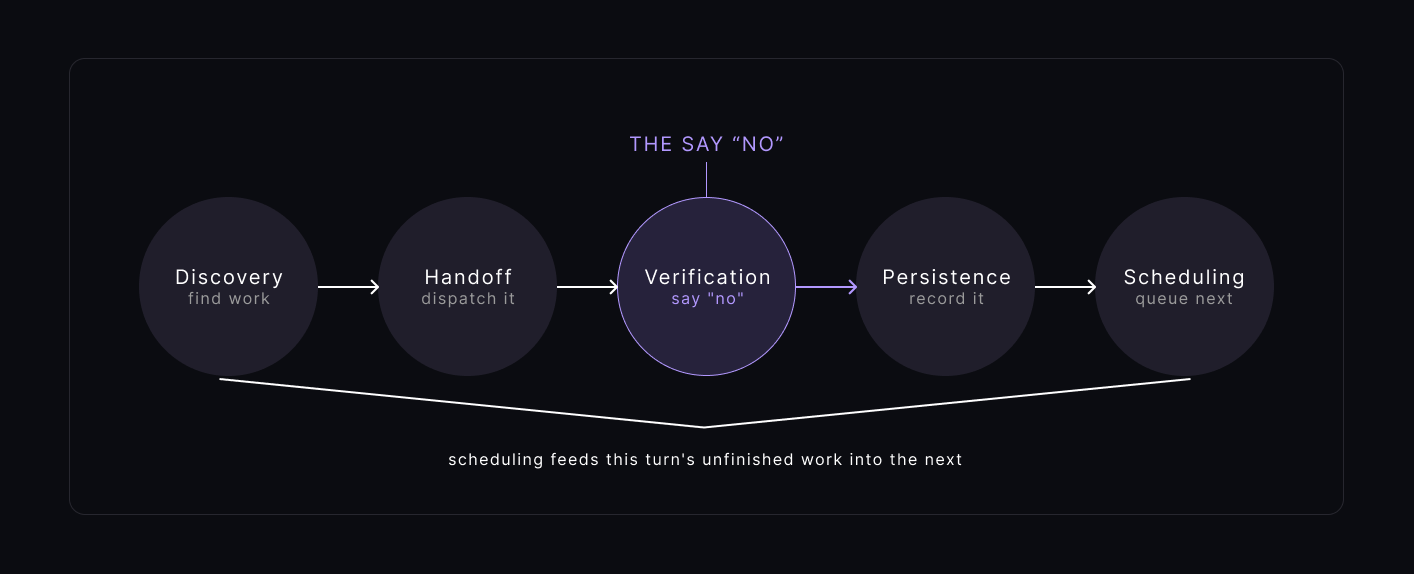Click the feedback line's right segment under Scheduling
This screenshot has height=574, width=1414.
coord(948,403)
